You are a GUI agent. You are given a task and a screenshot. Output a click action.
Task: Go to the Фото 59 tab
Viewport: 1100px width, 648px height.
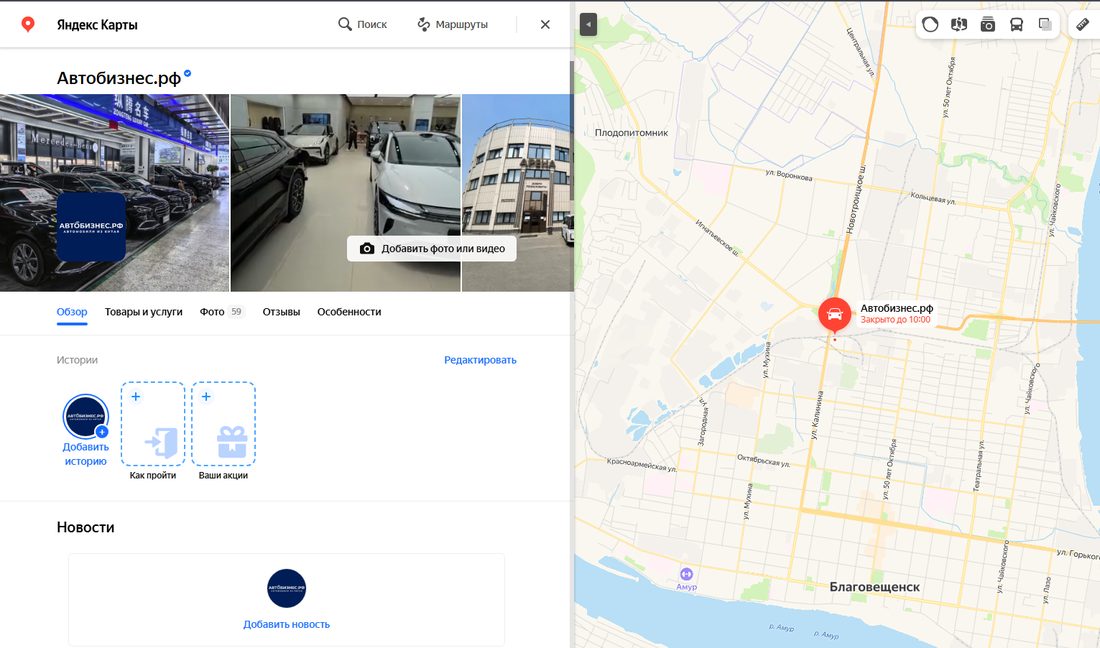click(222, 312)
